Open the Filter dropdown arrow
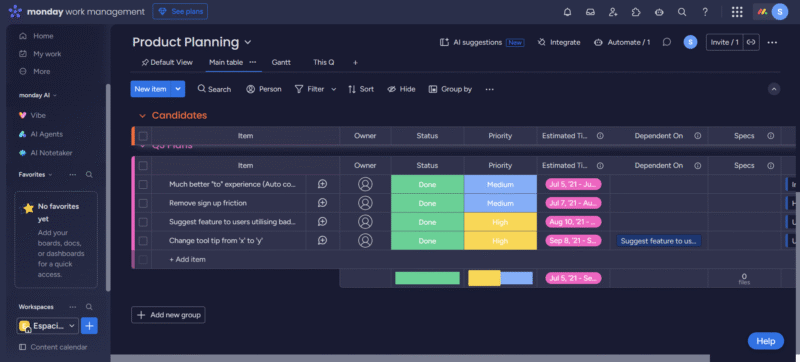 coord(334,89)
